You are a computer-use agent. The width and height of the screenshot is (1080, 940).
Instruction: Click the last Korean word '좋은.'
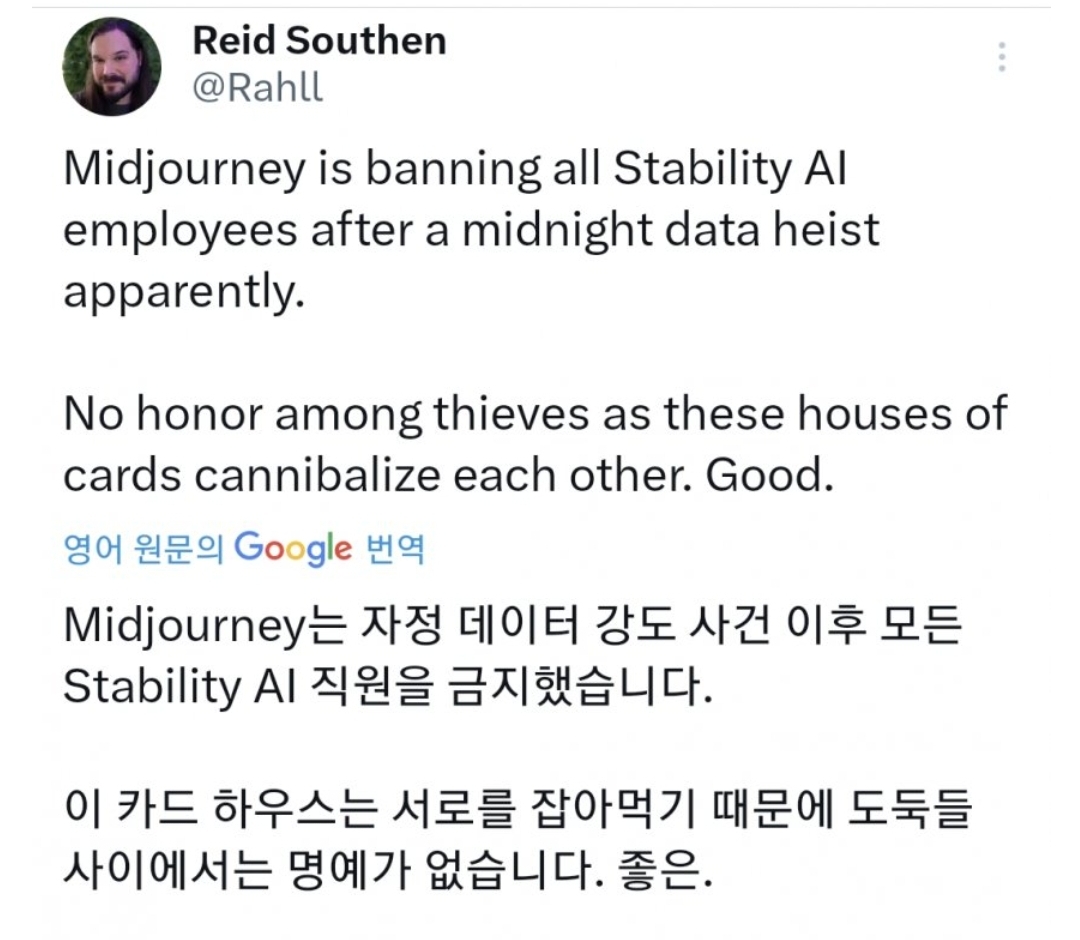point(665,870)
